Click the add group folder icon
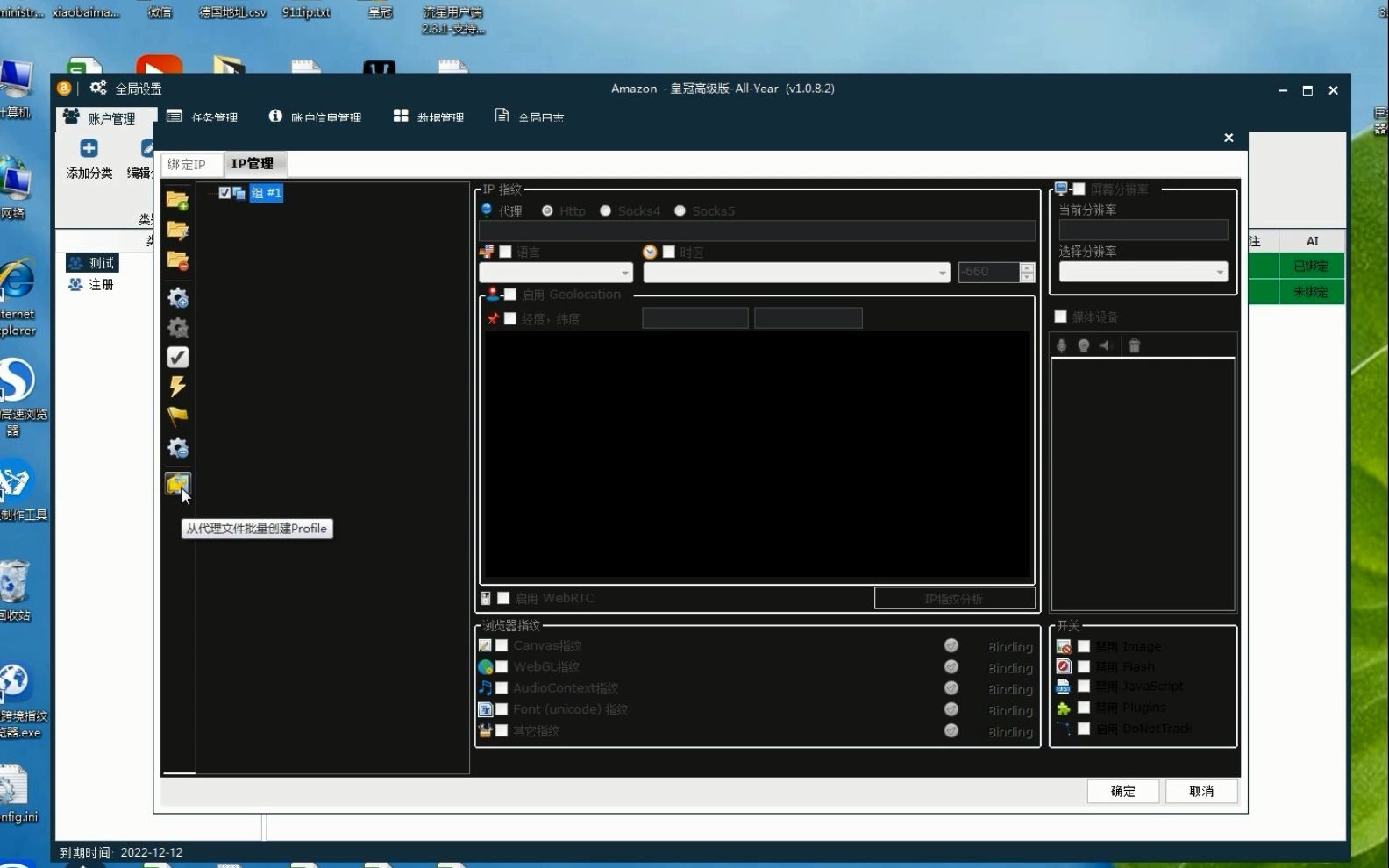Viewport: 1389px width, 868px height. pos(177,201)
